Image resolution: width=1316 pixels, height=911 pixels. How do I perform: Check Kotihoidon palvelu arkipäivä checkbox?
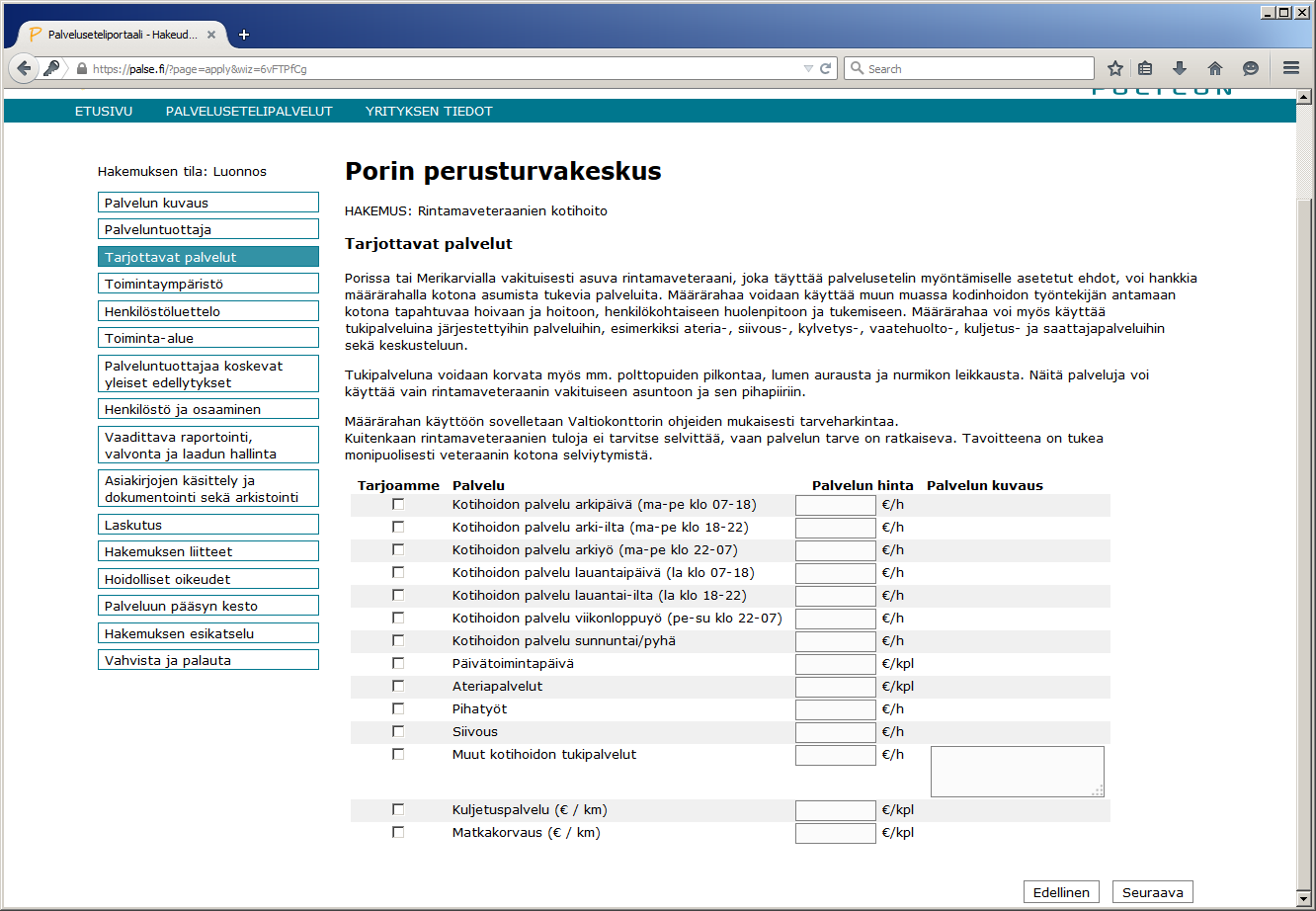tap(398, 504)
